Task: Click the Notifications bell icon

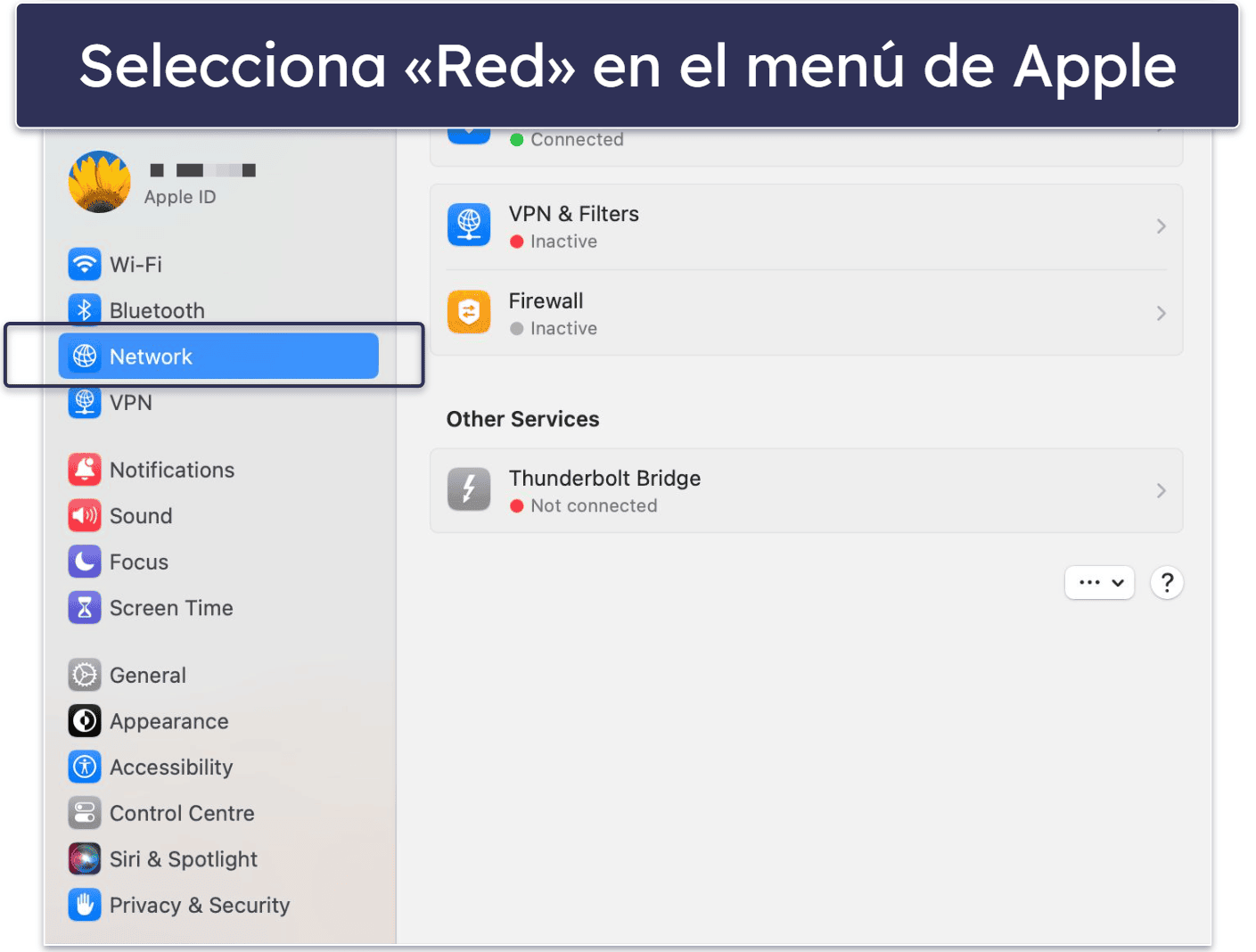Action: coord(85,470)
